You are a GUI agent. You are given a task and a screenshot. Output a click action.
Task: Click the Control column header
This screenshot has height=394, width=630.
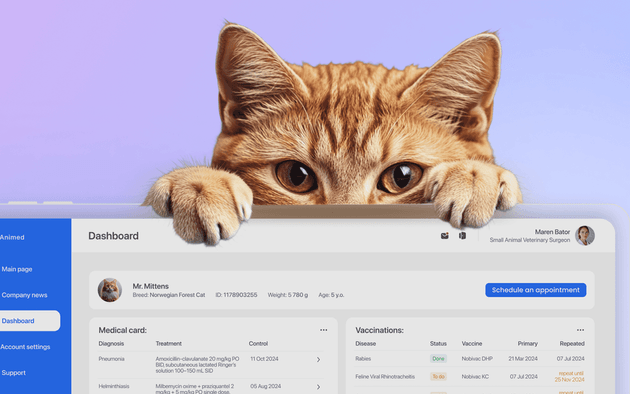258,344
